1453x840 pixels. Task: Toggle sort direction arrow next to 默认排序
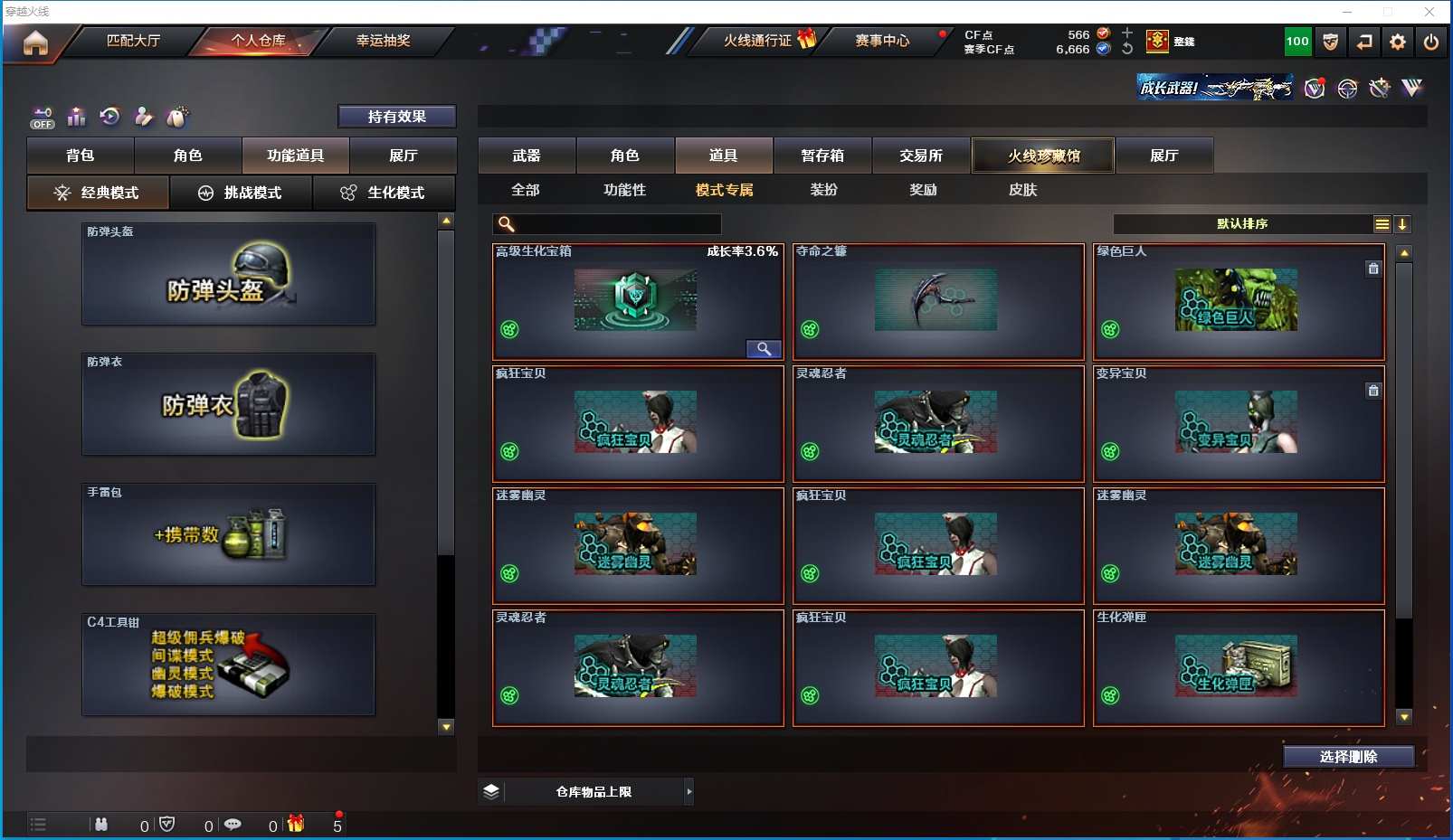pos(1402,224)
